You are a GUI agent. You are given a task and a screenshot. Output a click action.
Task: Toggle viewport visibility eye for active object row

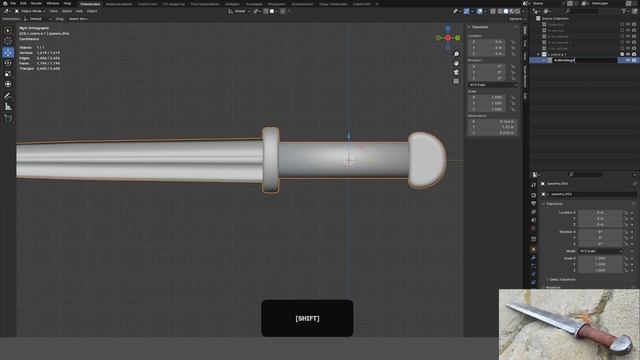click(628, 60)
